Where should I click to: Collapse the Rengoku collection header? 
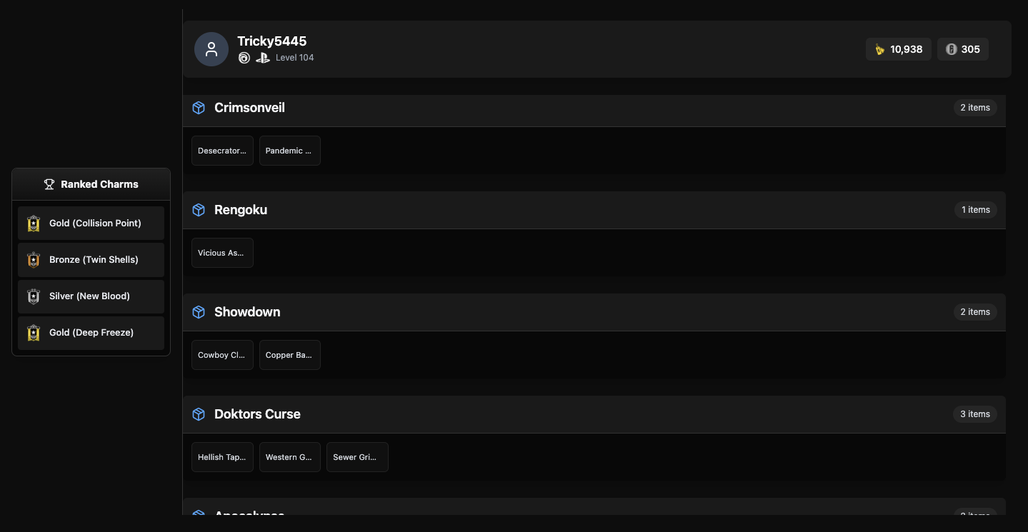(x=594, y=210)
